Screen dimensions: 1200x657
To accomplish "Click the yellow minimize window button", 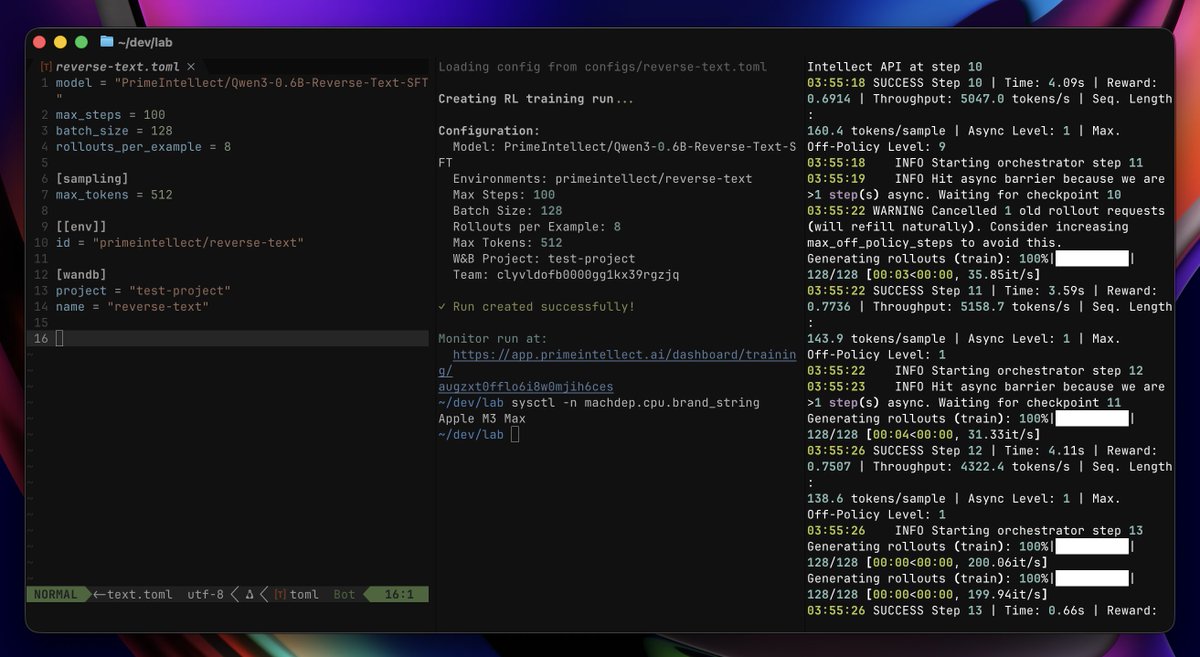I will tap(60, 42).
